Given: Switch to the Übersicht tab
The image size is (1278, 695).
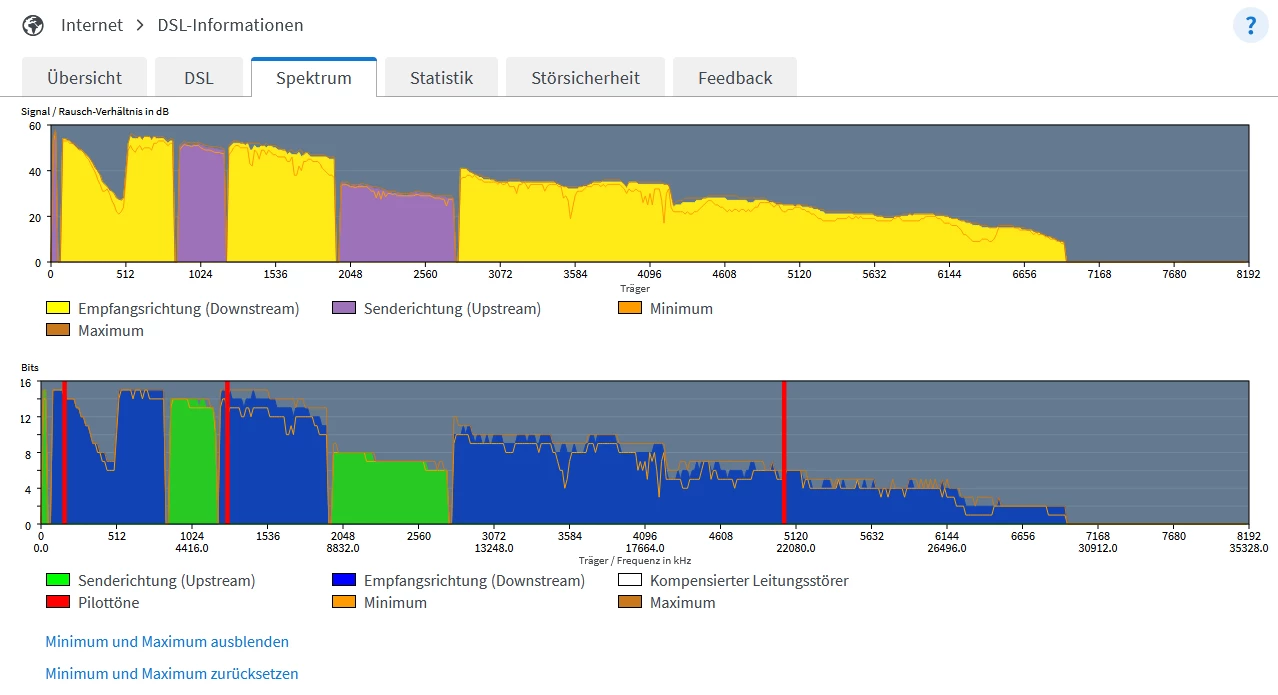Looking at the screenshot, I should (85, 77).
